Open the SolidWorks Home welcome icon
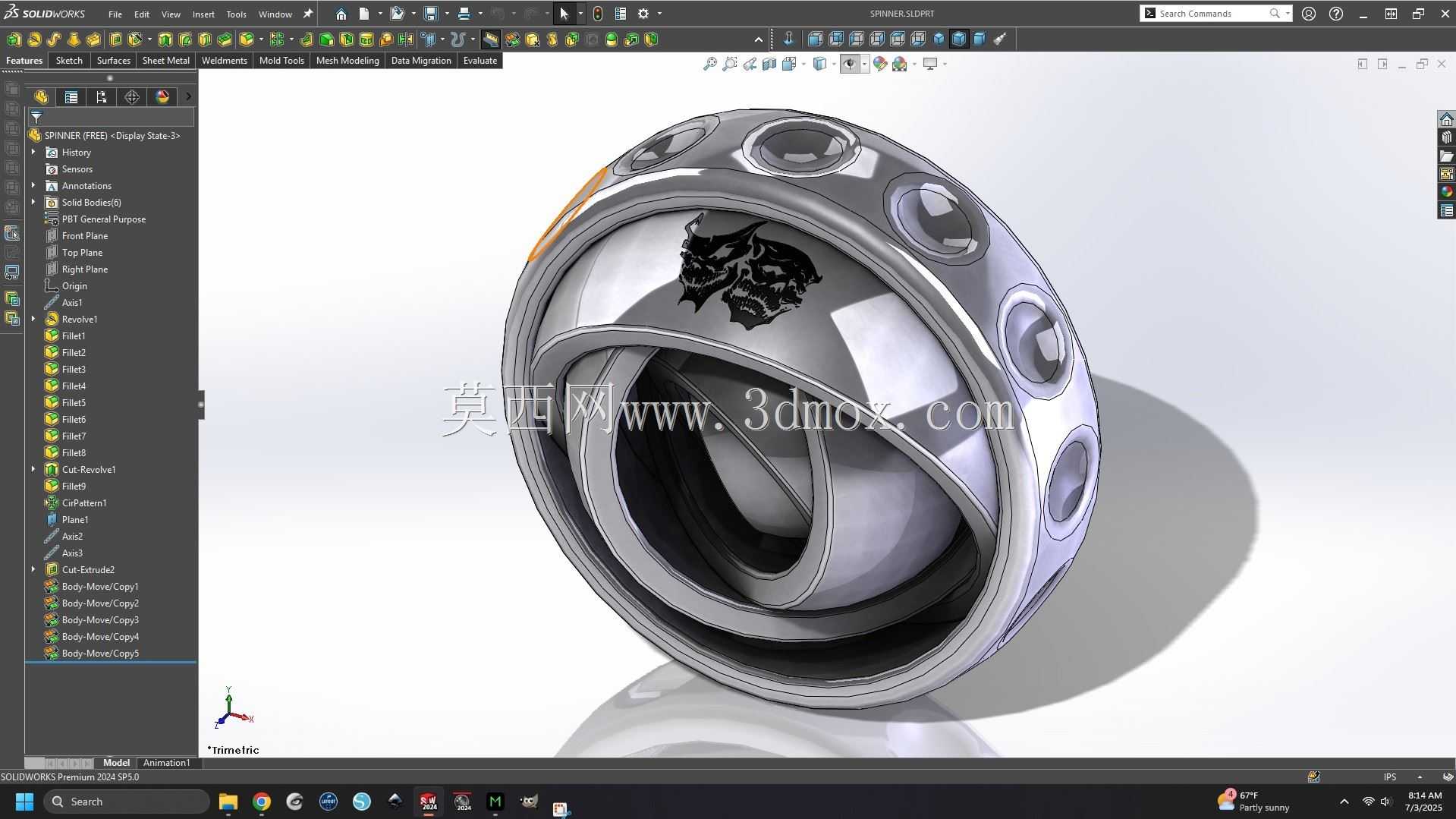The image size is (1456, 819). tap(341, 14)
